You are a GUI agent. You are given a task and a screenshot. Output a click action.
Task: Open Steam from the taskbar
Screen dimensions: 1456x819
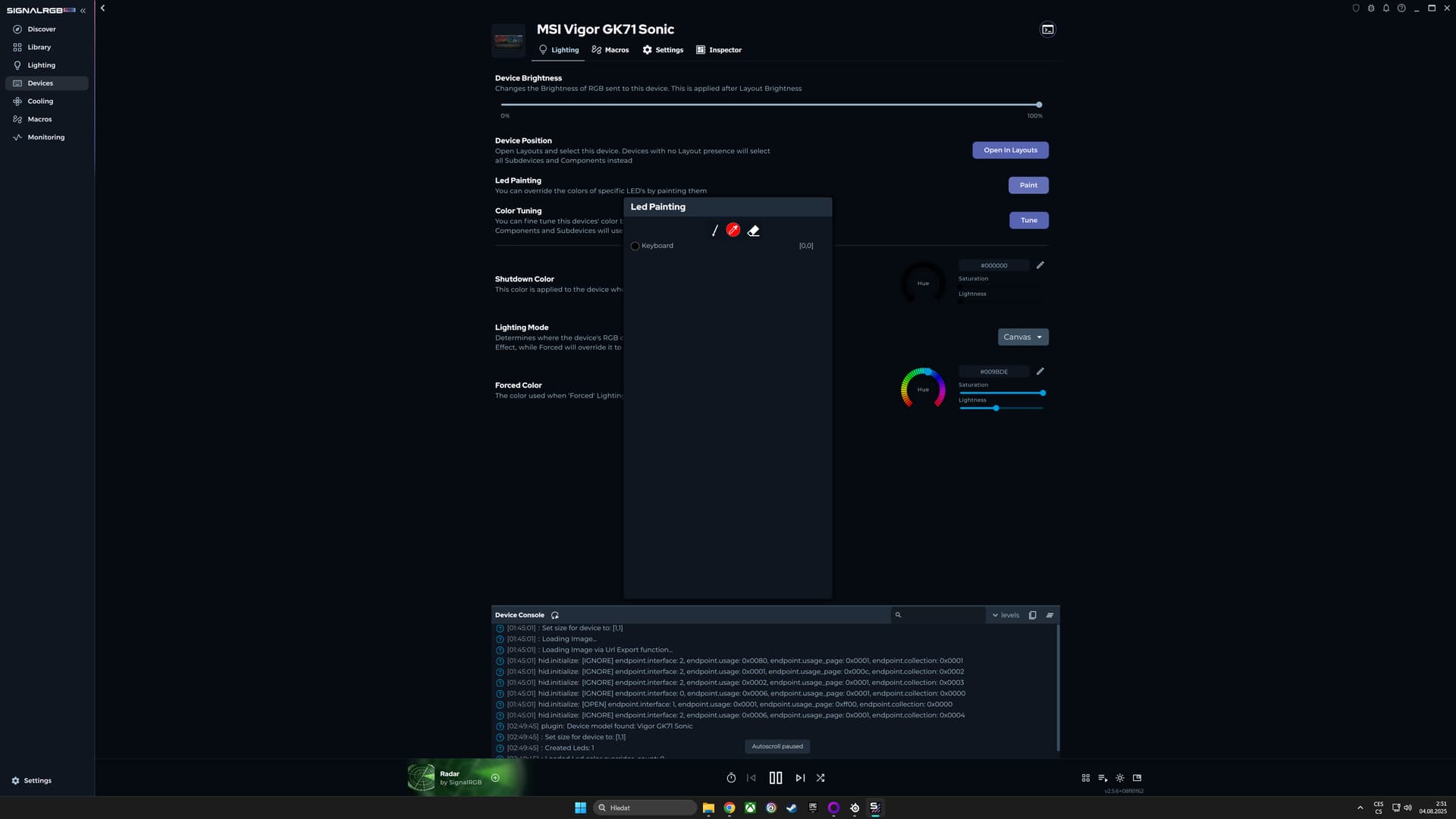click(x=792, y=808)
